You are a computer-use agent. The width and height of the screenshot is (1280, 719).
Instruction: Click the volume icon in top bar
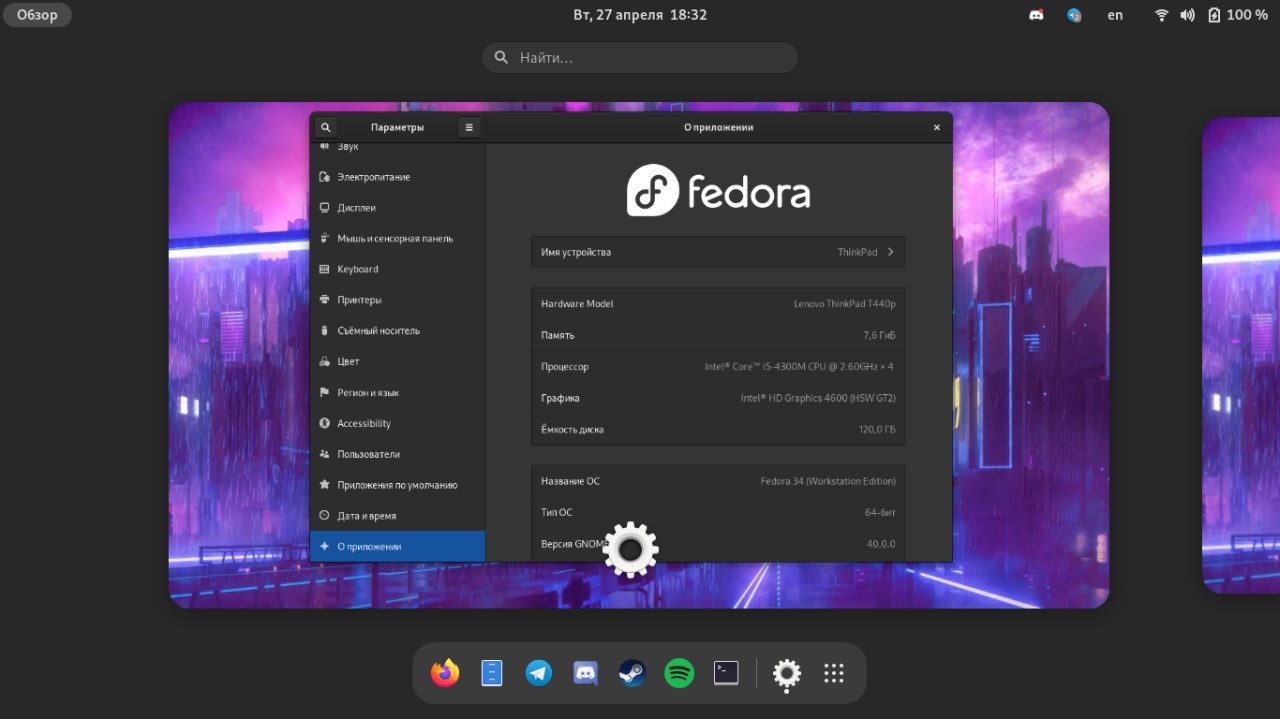(x=1188, y=15)
